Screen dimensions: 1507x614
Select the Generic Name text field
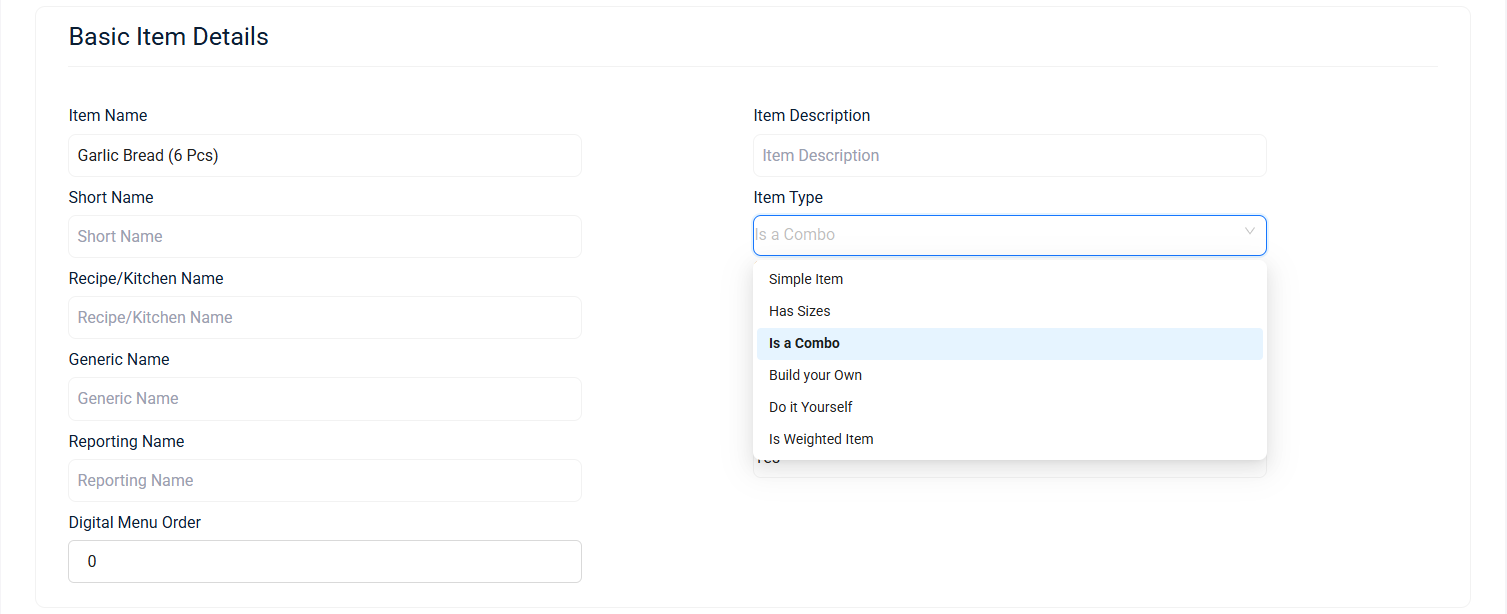click(324, 399)
